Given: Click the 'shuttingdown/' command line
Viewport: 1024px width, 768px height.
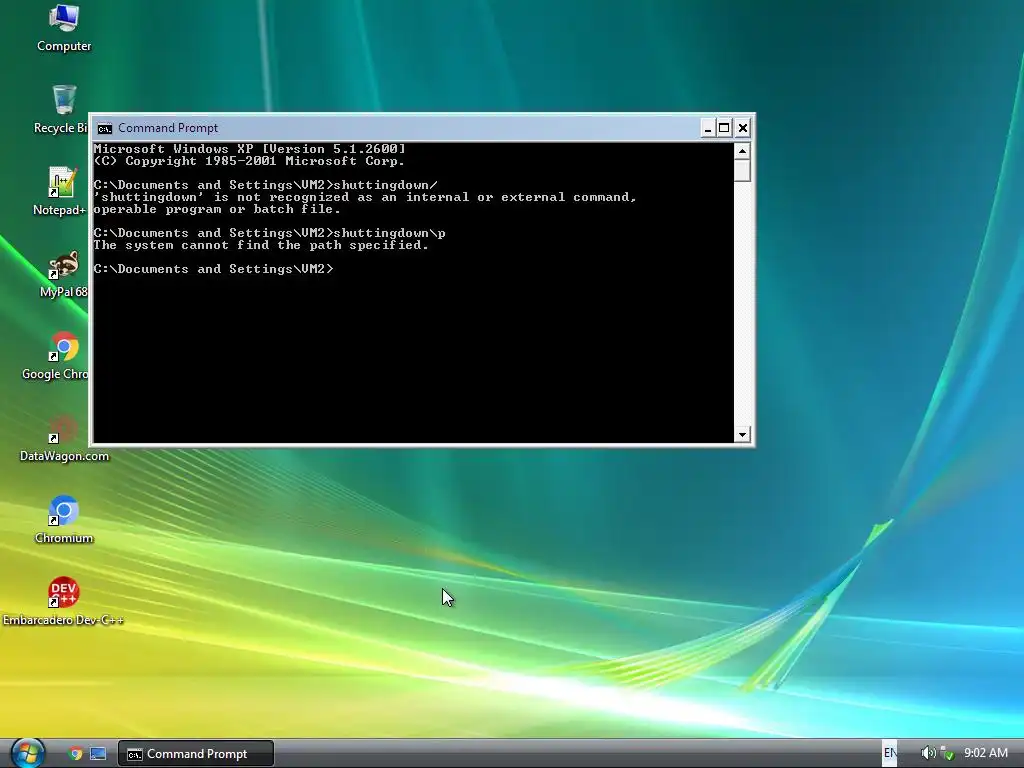Looking at the screenshot, I should 265,185.
